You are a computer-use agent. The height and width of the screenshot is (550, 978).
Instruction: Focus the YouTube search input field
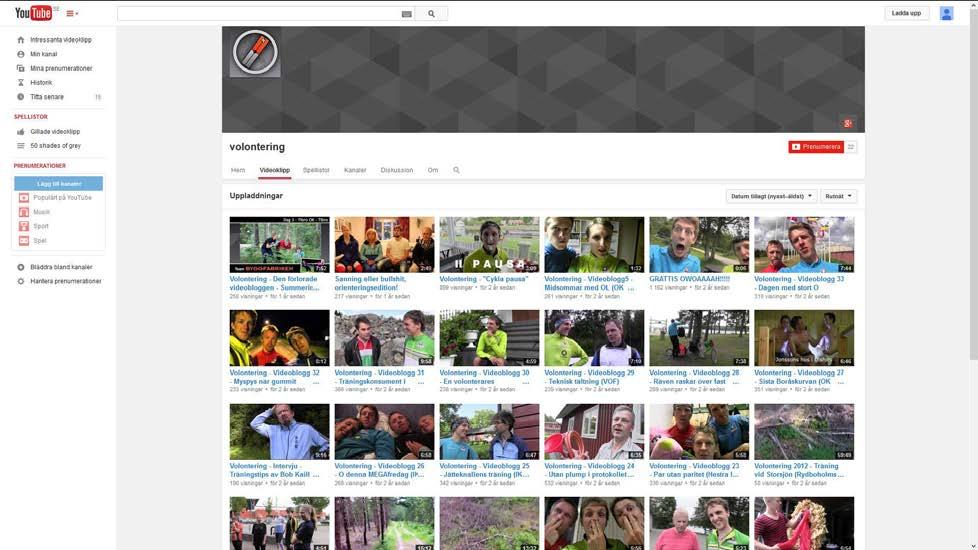[x=258, y=14]
